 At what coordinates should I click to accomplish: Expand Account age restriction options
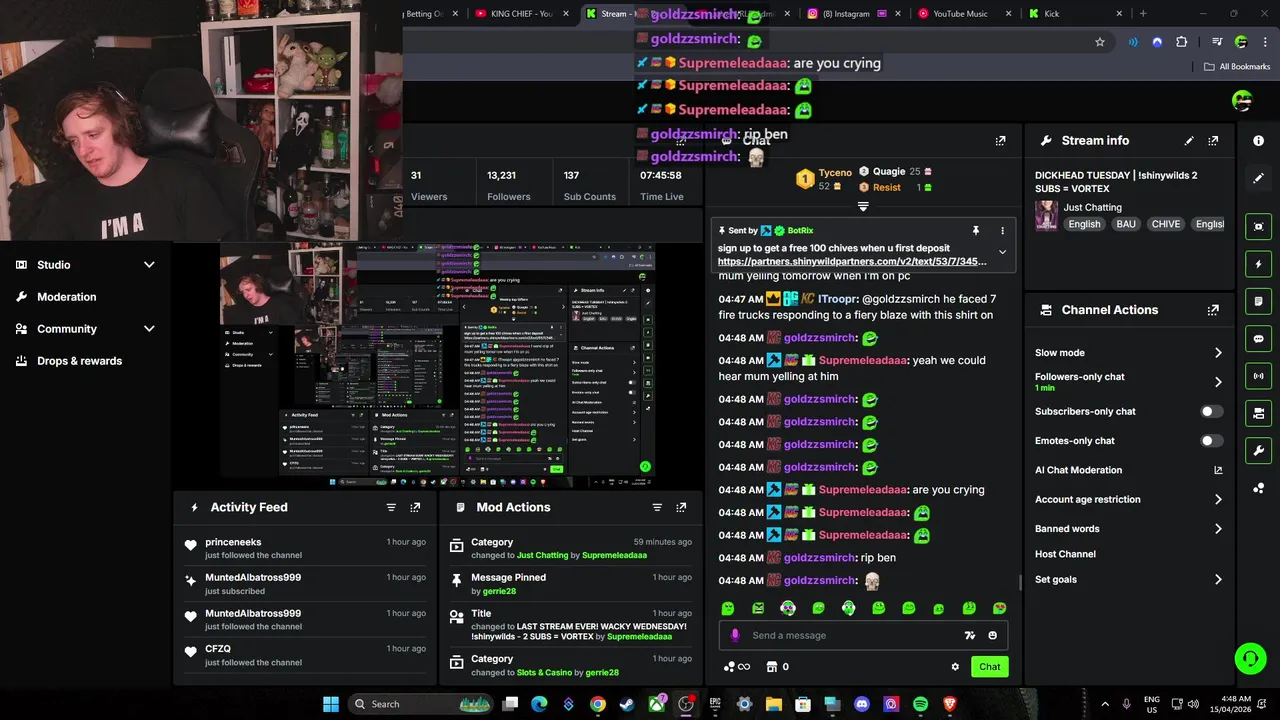pyautogui.click(x=1218, y=499)
